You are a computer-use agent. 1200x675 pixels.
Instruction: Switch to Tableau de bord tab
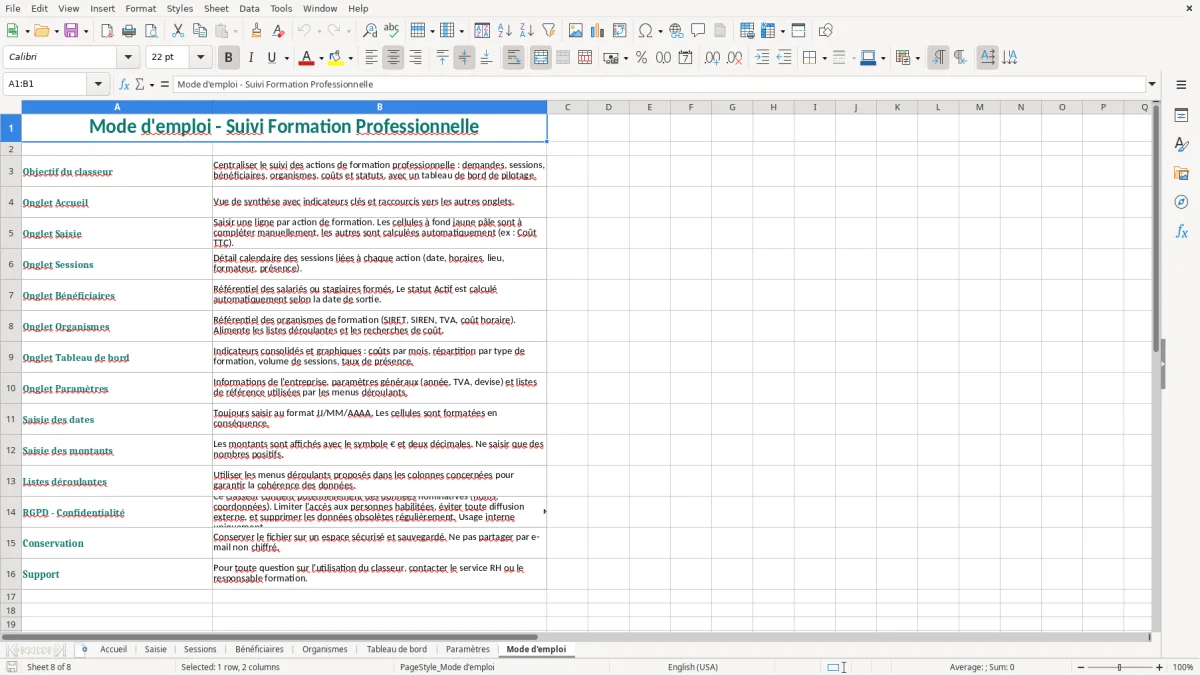(397, 649)
